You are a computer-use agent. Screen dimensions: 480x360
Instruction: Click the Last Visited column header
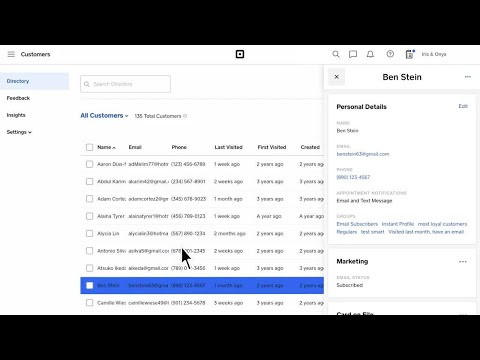tap(228, 147)
